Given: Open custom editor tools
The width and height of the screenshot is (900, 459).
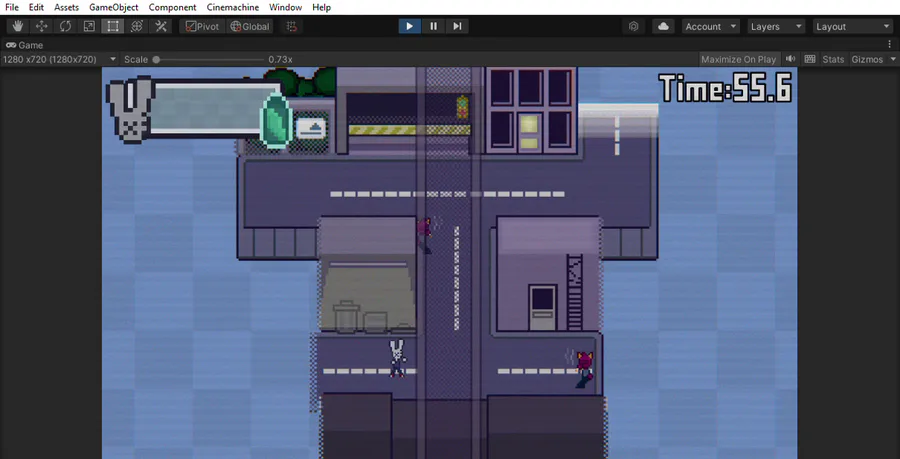Looking at the screenshot, I should coord(161,26).
